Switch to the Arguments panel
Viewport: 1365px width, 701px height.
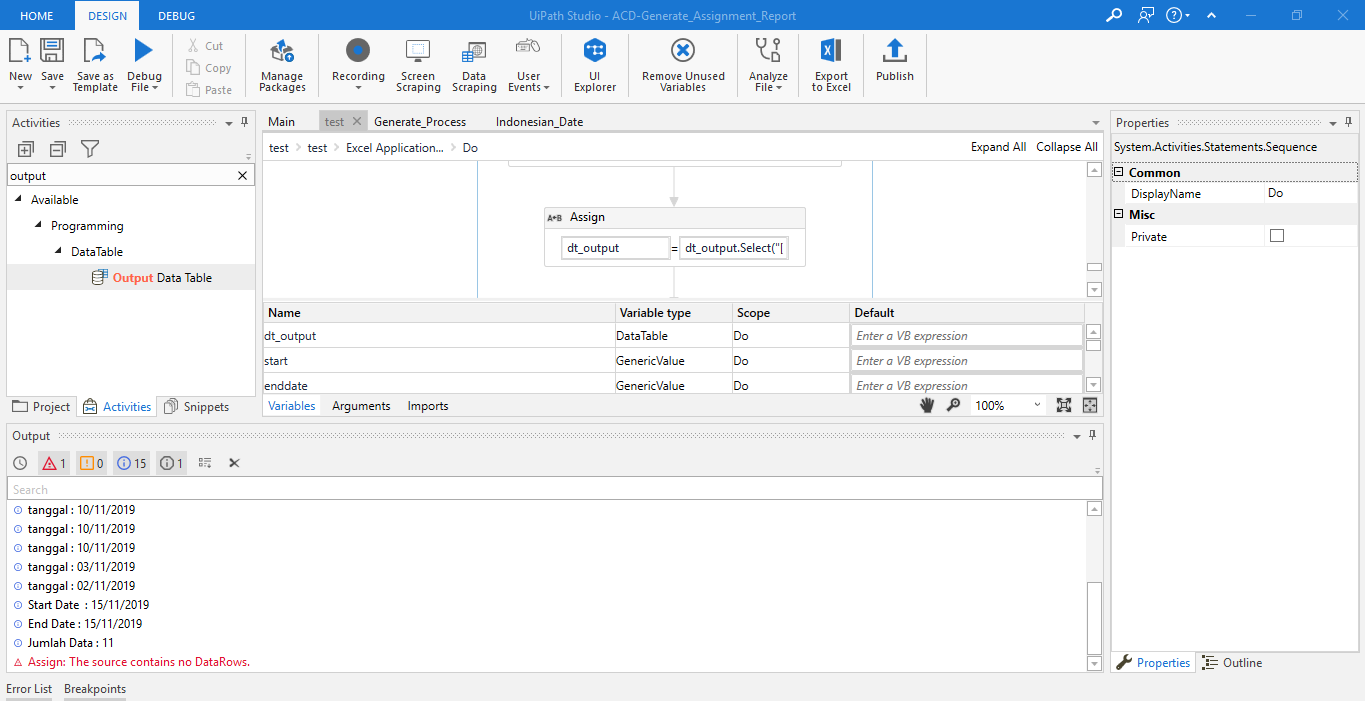point(361,405)
